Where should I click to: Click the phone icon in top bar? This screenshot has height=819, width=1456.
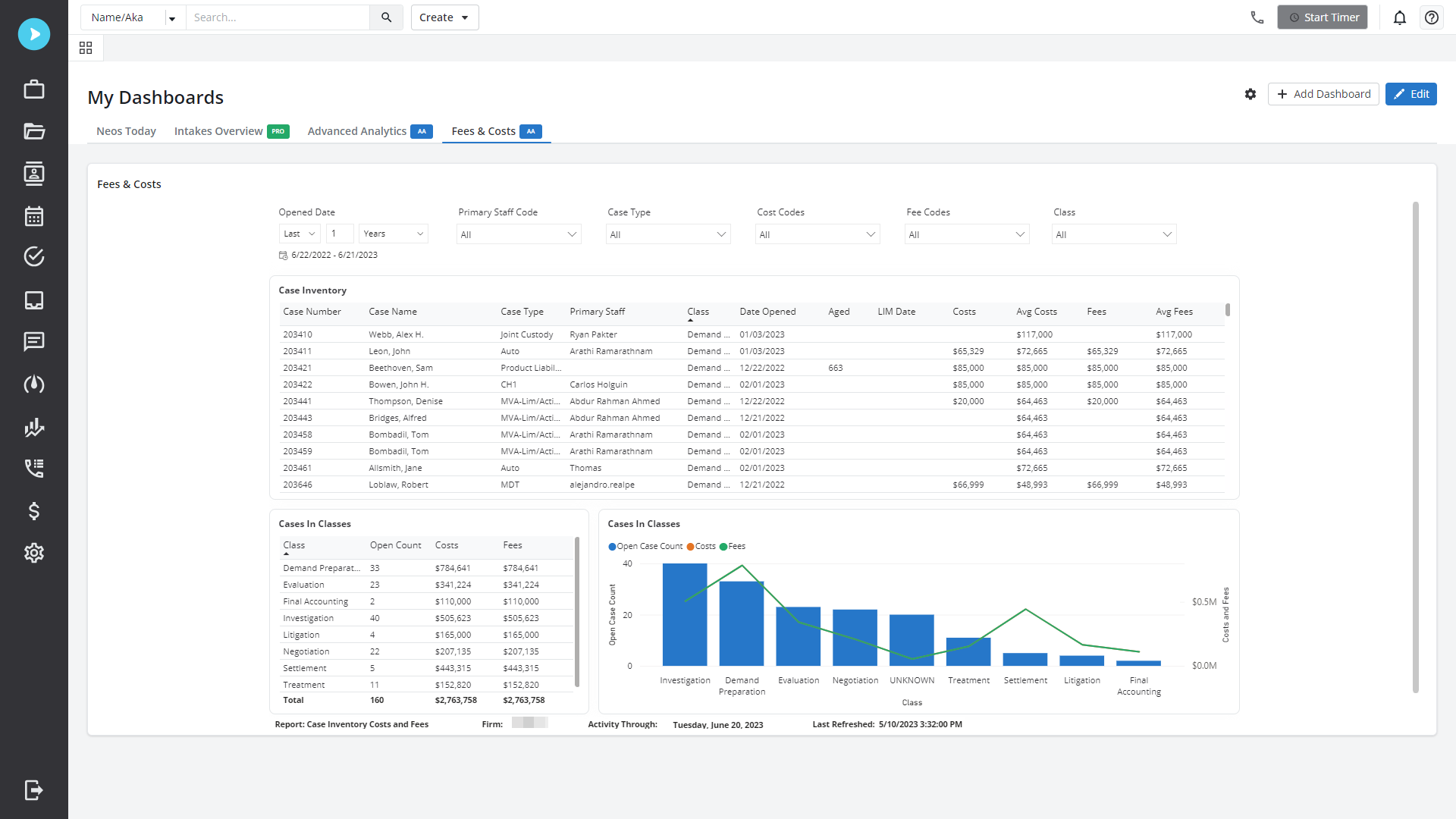point(1257,17)
